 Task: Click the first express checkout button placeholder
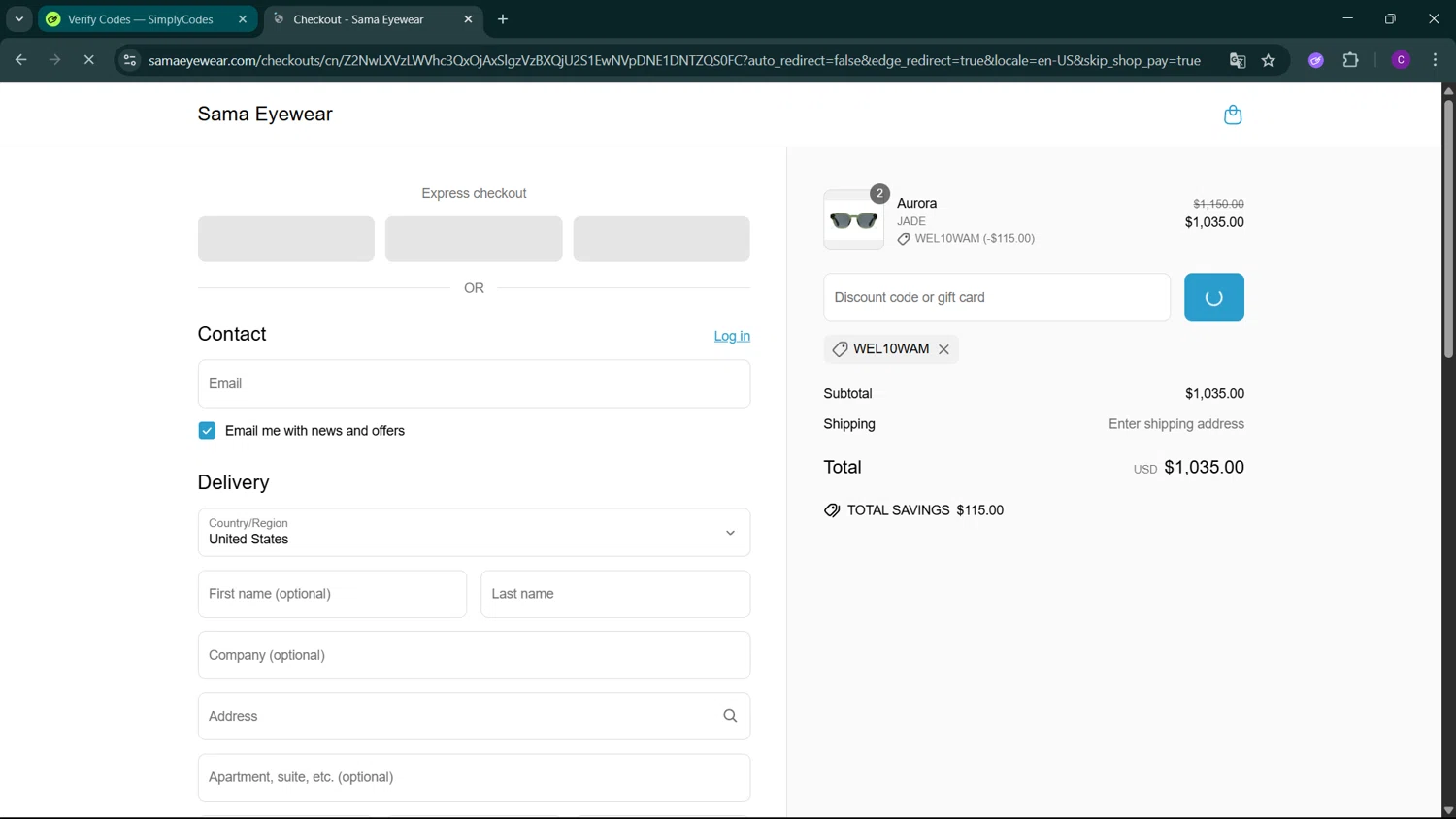pos(286,239)
